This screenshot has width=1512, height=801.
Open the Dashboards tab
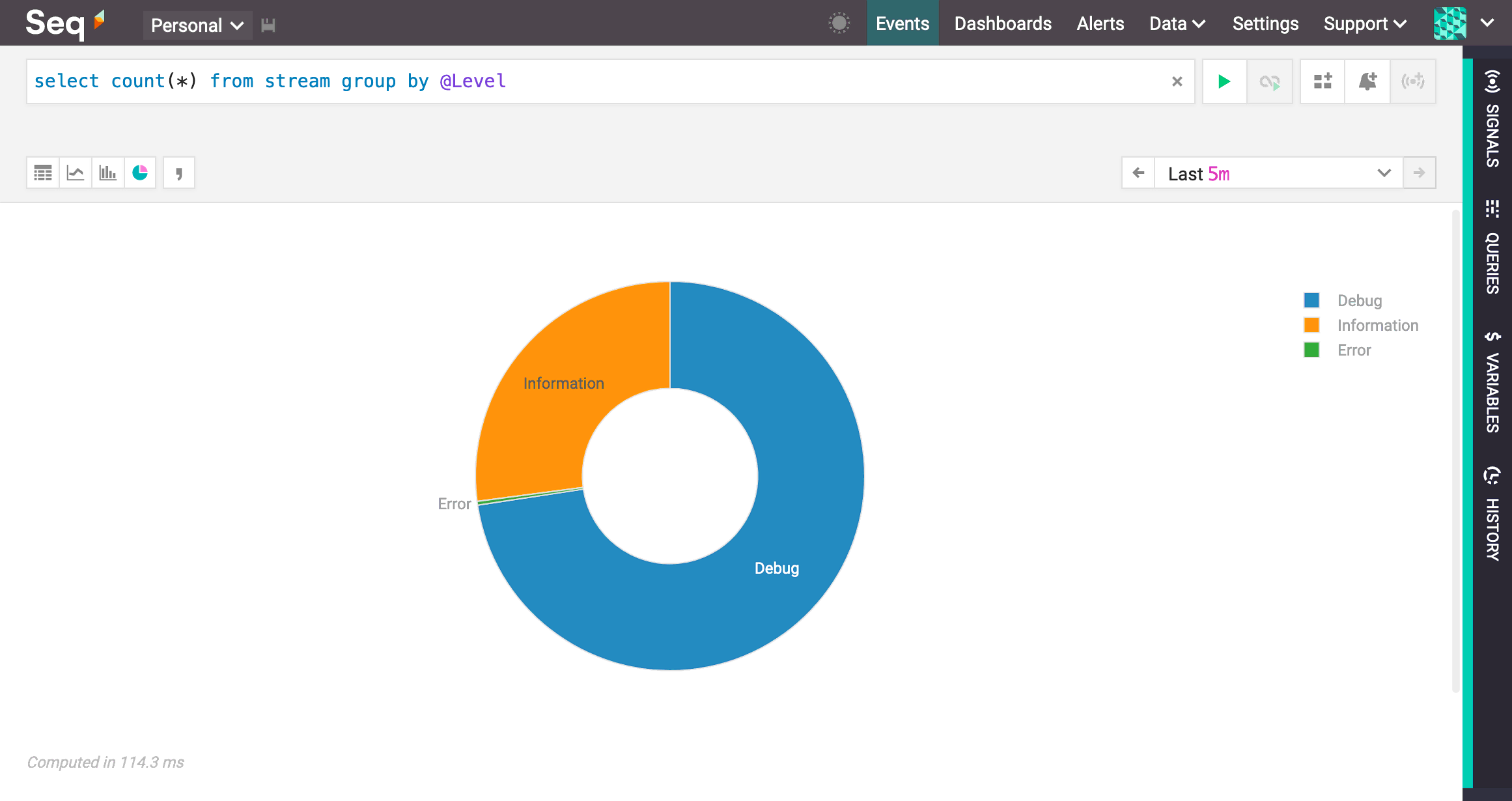coord(1003,23)
